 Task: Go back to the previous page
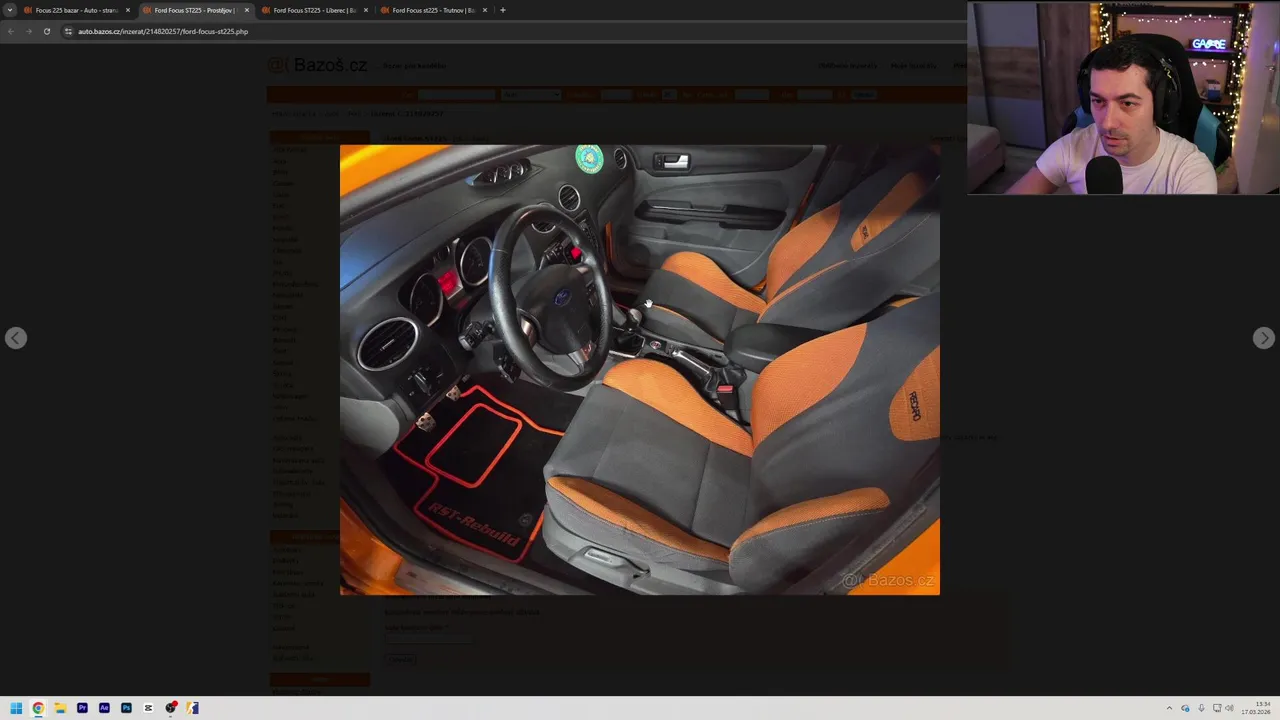click(x=10, y=31)
